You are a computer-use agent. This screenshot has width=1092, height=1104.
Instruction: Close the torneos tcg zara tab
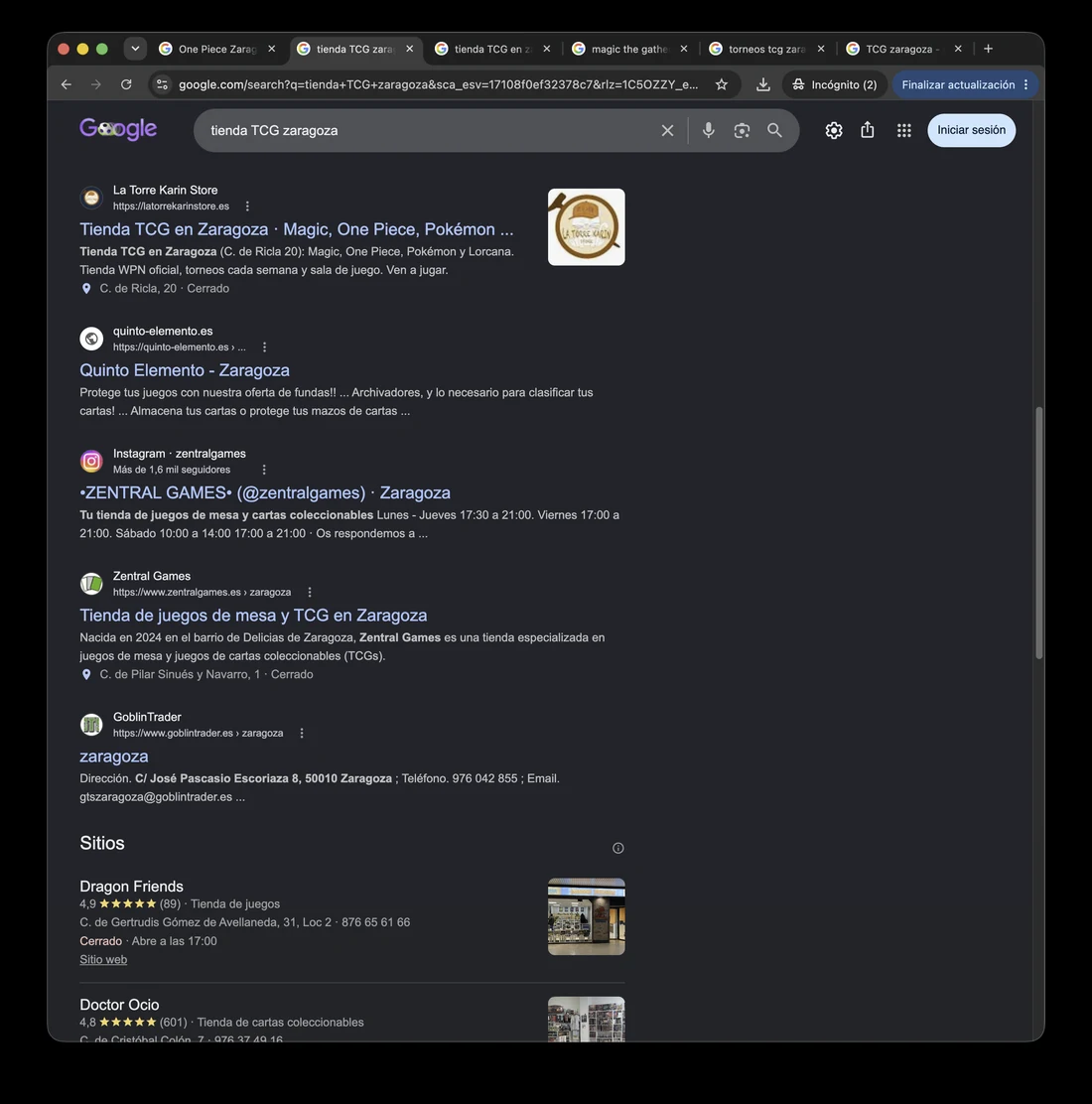pos(821,49)
